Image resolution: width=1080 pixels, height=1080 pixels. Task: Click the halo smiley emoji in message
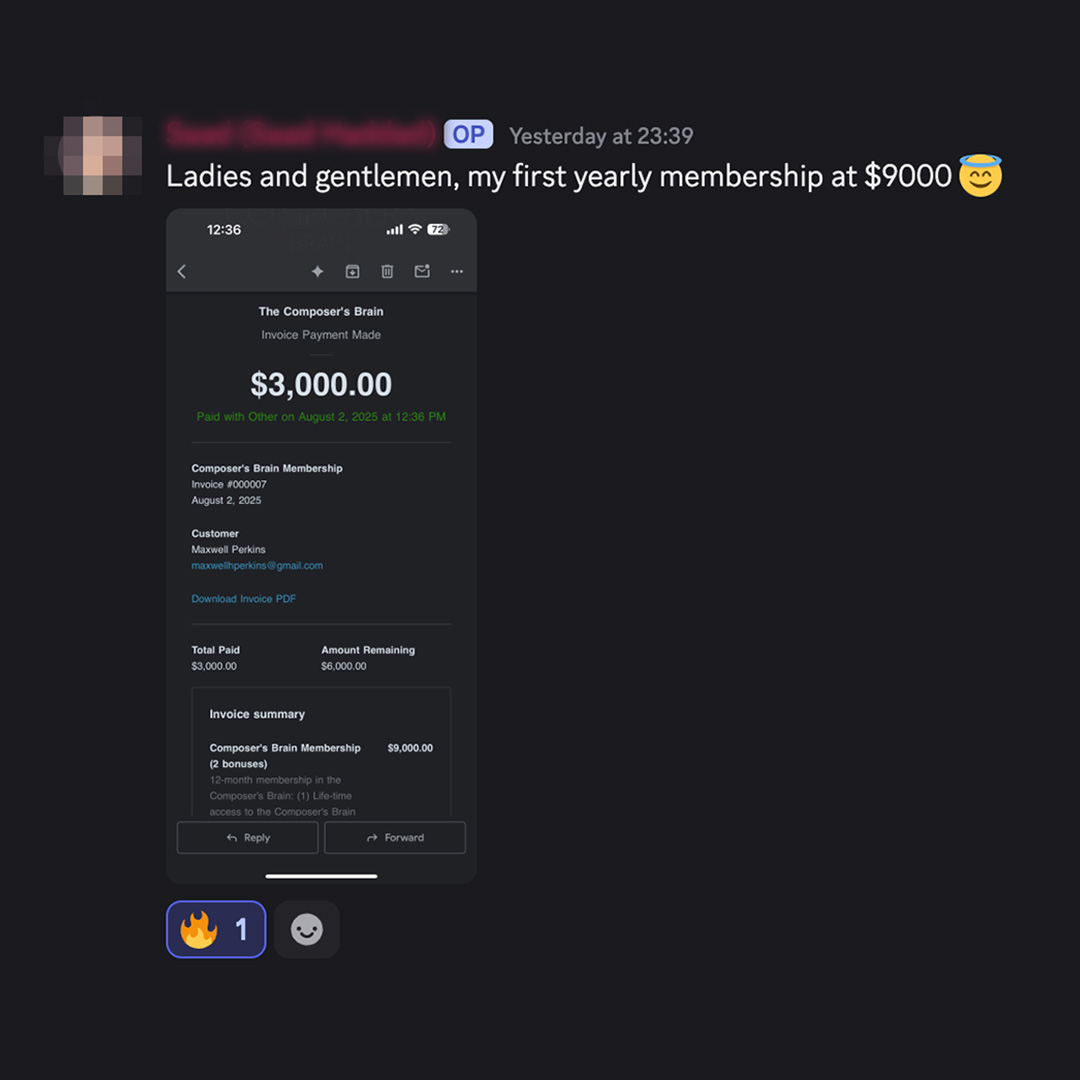point(980,176)
